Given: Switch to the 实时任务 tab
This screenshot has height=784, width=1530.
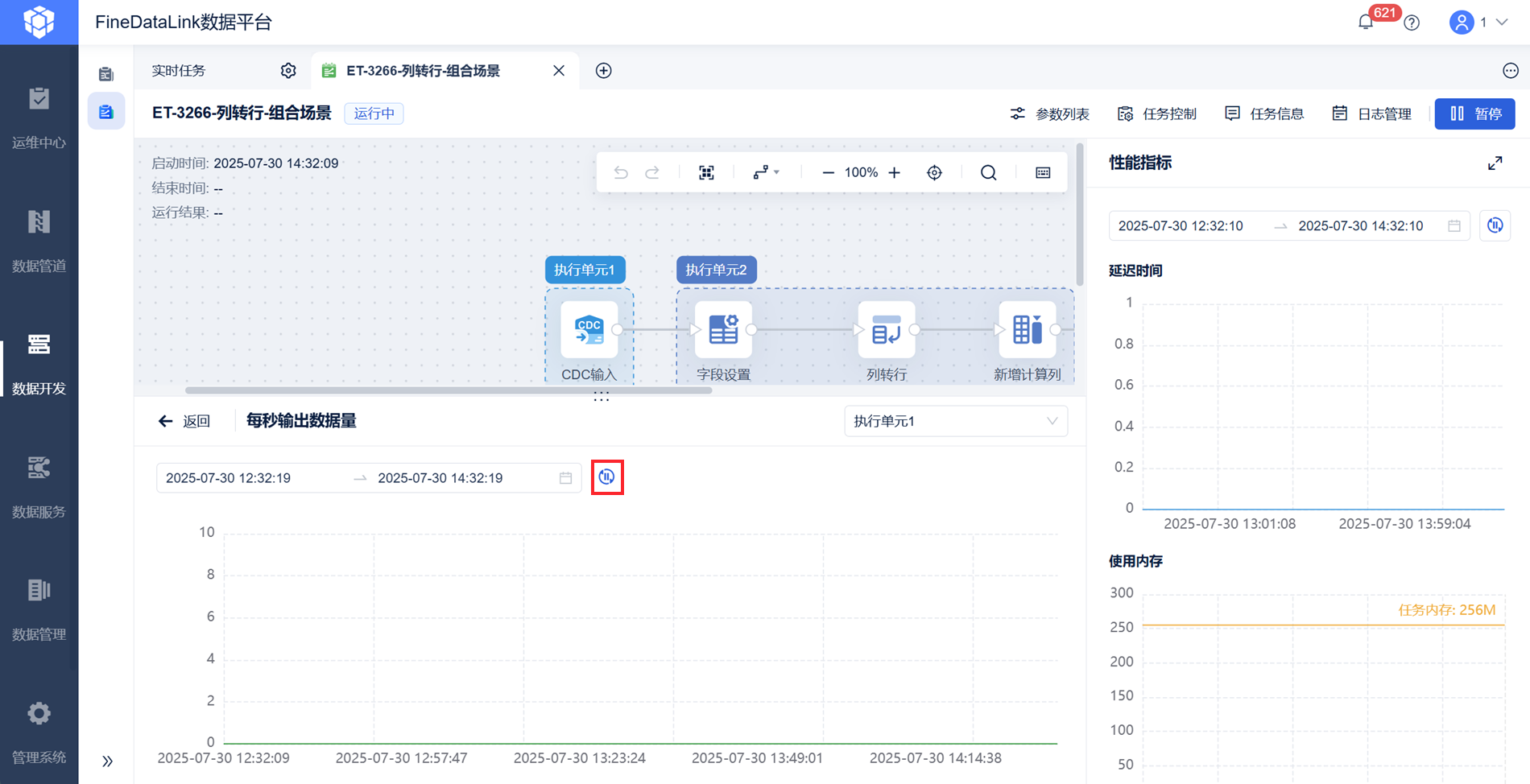Looking at the screenshot, I should coord(179,71).
